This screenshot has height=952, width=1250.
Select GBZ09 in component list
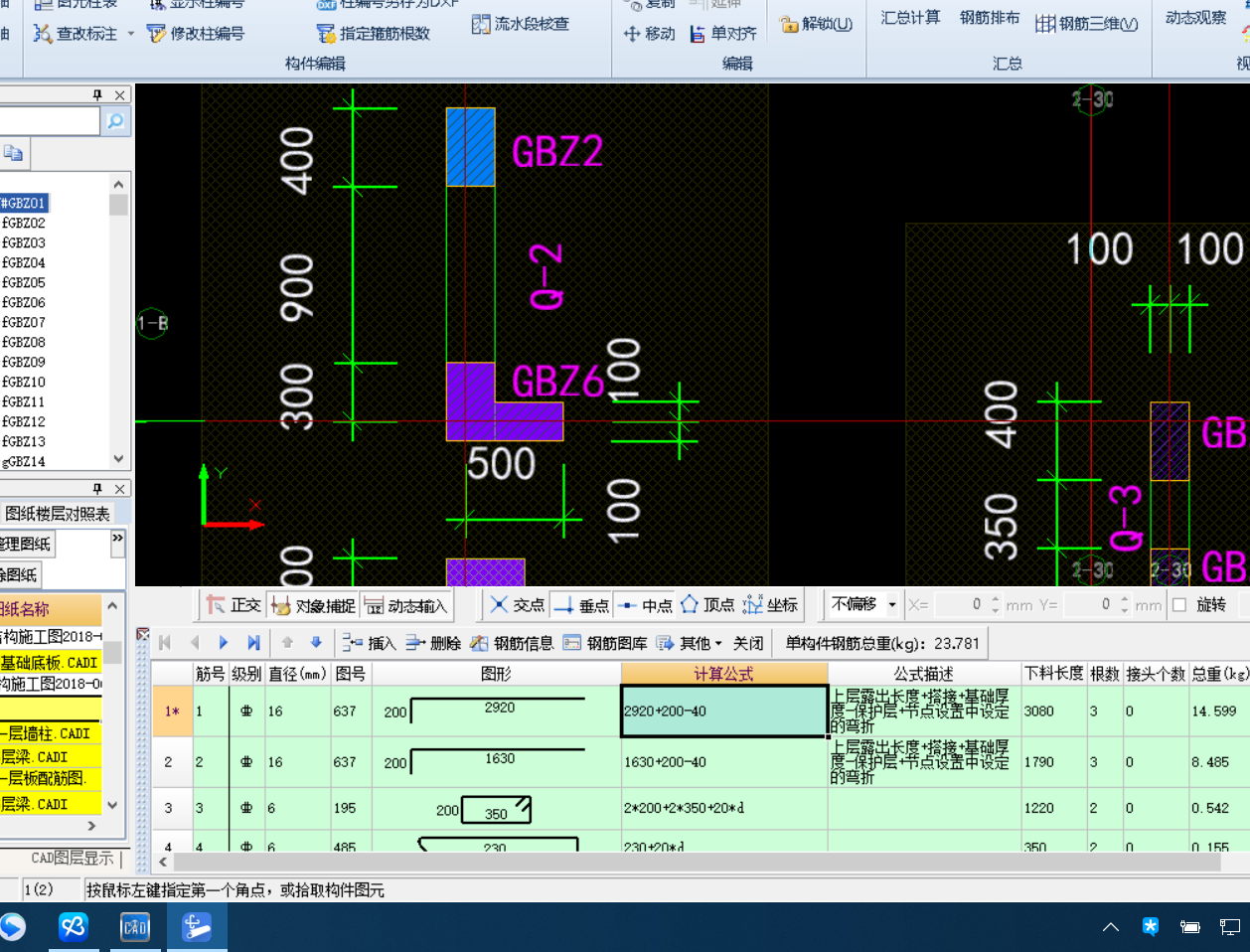click(24, 362)
